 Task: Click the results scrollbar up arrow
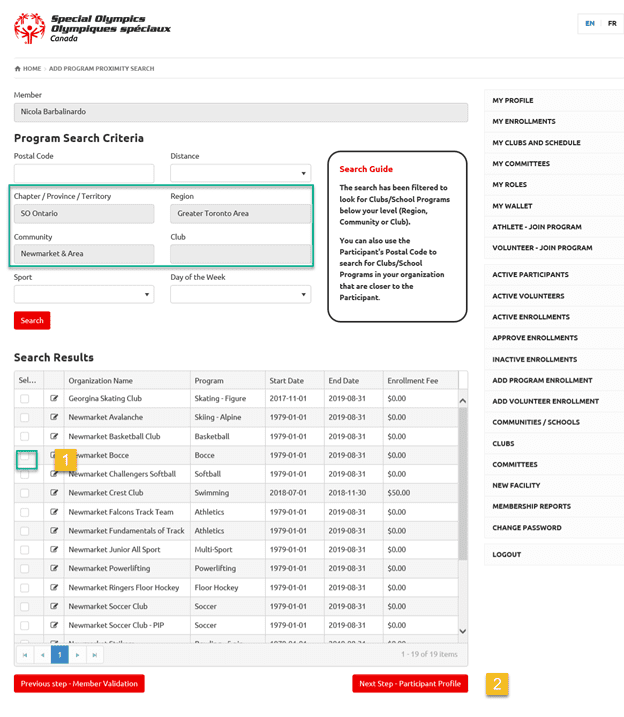click(x=463, y=401)
